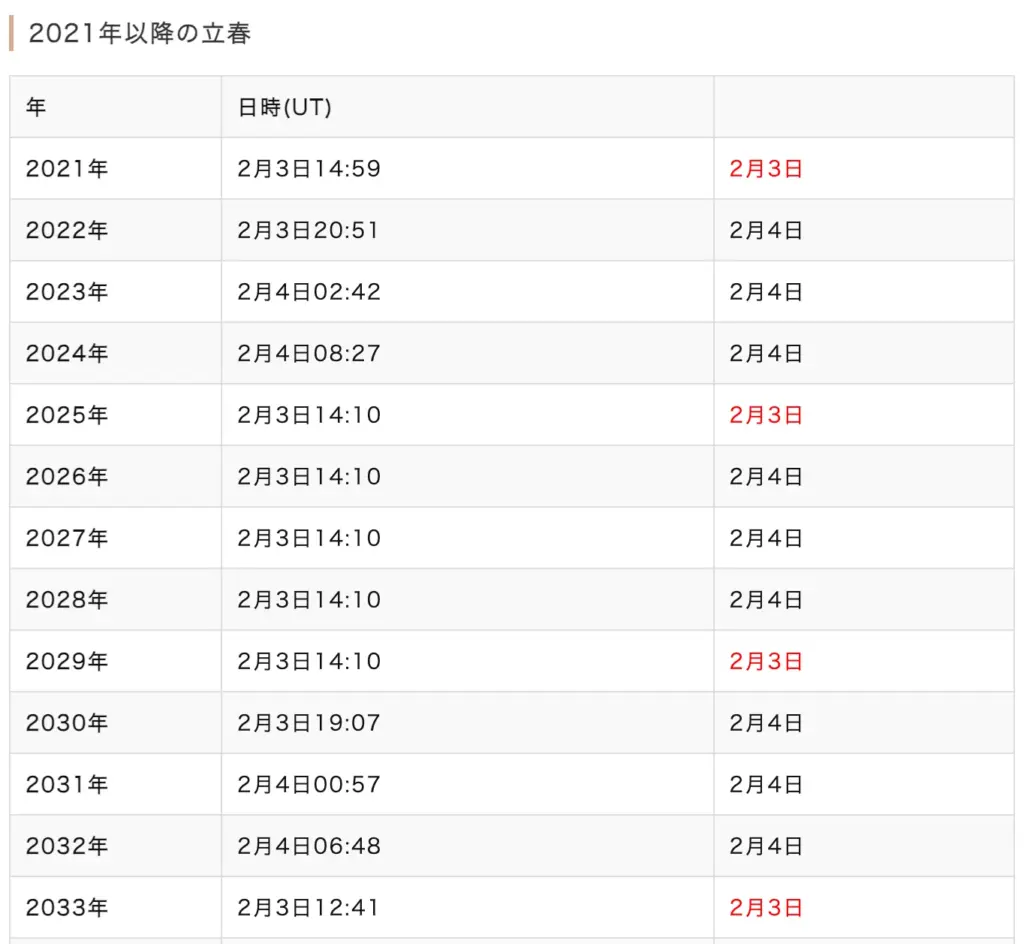This screenshot has width=1024, height=944.
Task: Click the time 2月3日14:59
Action: 309,169
